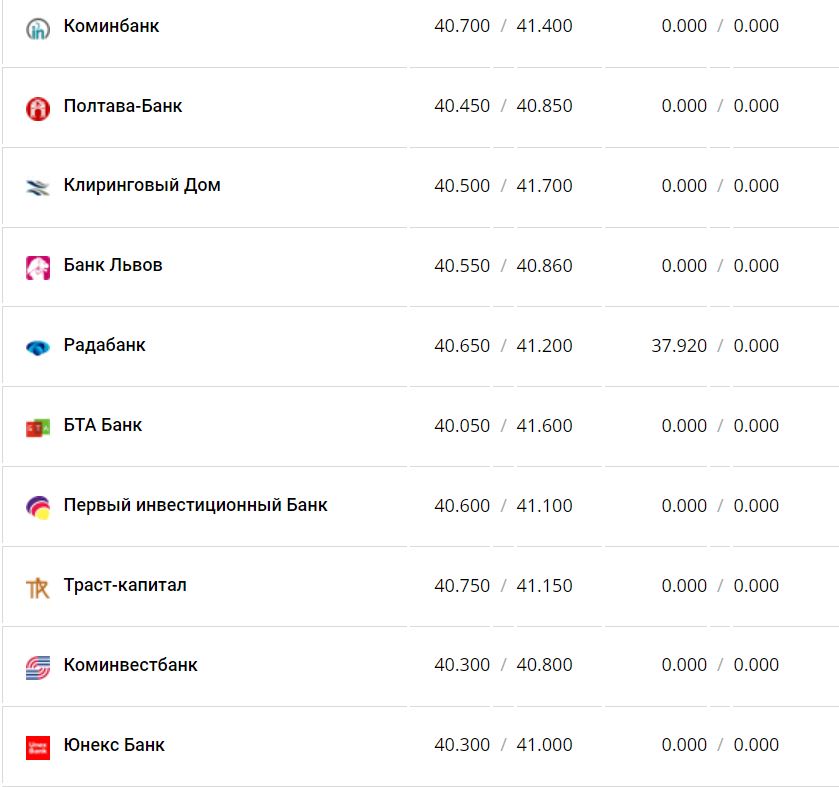839x787 pixels.
Task: Click the Коминвестбанк striped logo icon
Action: point(38,667)
